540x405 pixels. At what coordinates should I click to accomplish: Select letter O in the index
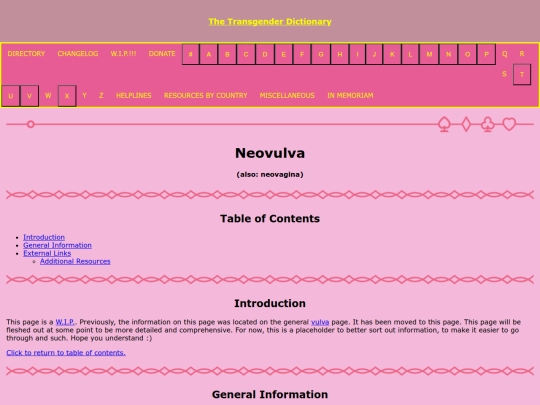point(467,54)
